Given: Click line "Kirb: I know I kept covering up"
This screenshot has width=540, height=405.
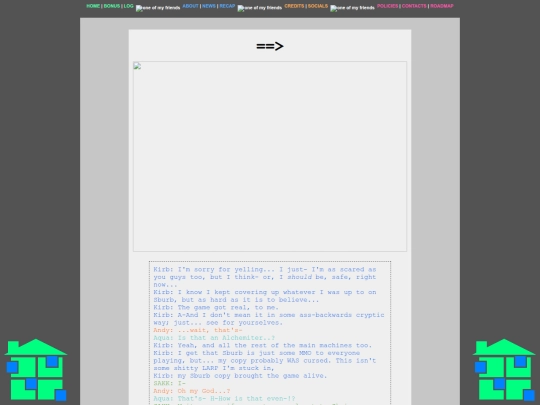Looking at the screenshot, I should coord(265,296).
